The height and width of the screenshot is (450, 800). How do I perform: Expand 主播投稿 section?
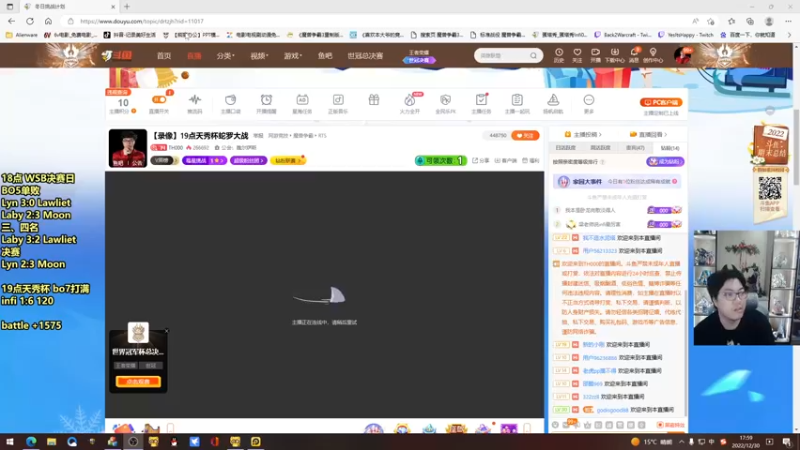[583, 135]
